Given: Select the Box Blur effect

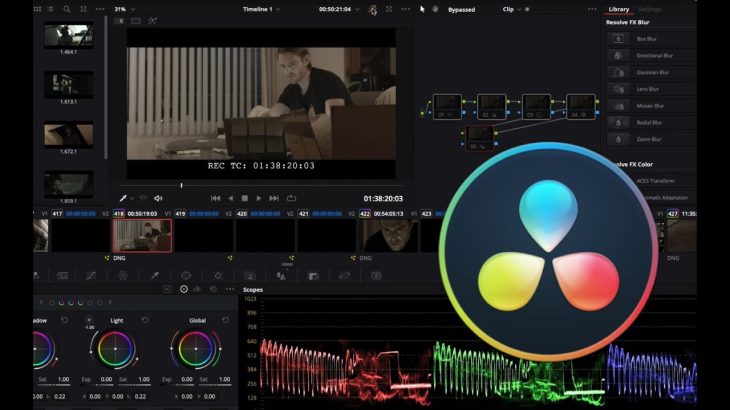Looking at the screenshot, I should (x=651, y=39).
